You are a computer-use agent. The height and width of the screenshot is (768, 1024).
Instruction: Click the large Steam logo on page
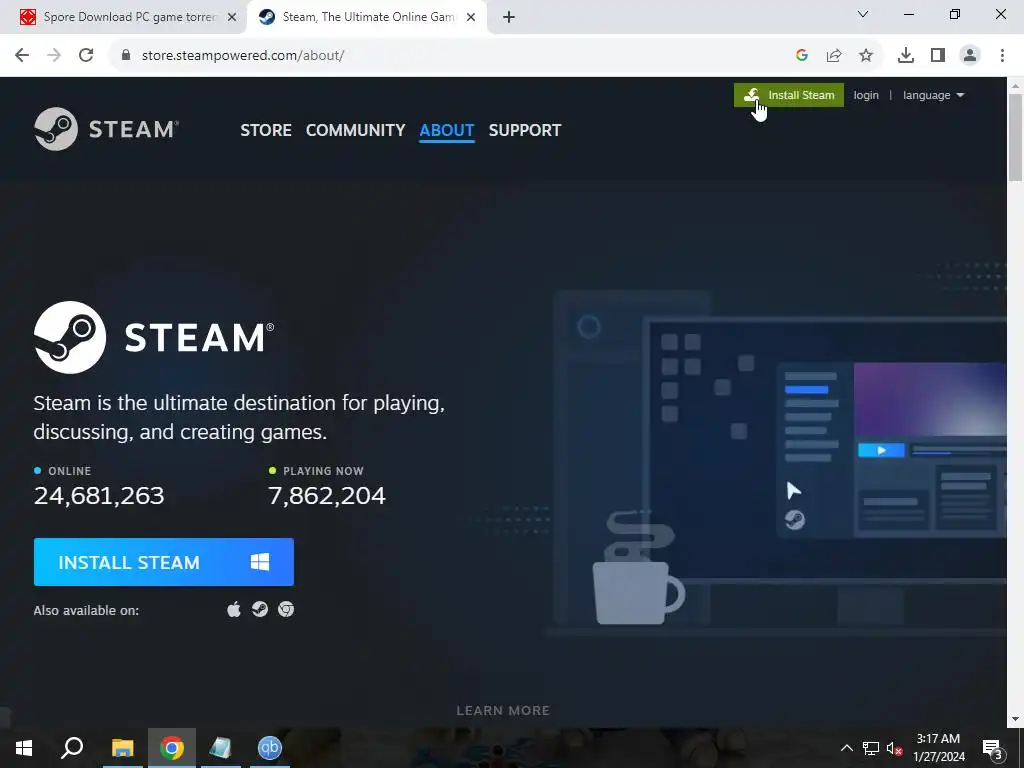point(154,338)
